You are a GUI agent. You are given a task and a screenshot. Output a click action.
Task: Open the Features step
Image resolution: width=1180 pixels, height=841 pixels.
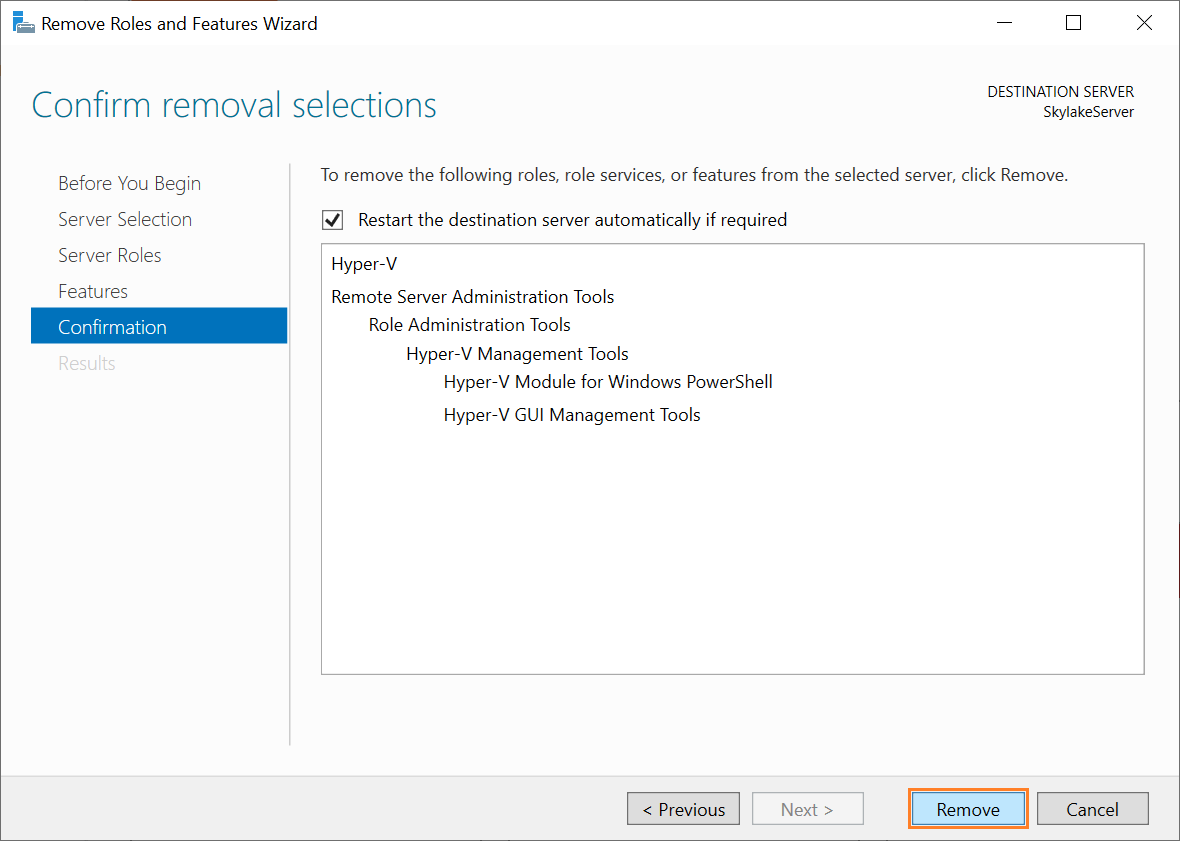pos(93,291)
